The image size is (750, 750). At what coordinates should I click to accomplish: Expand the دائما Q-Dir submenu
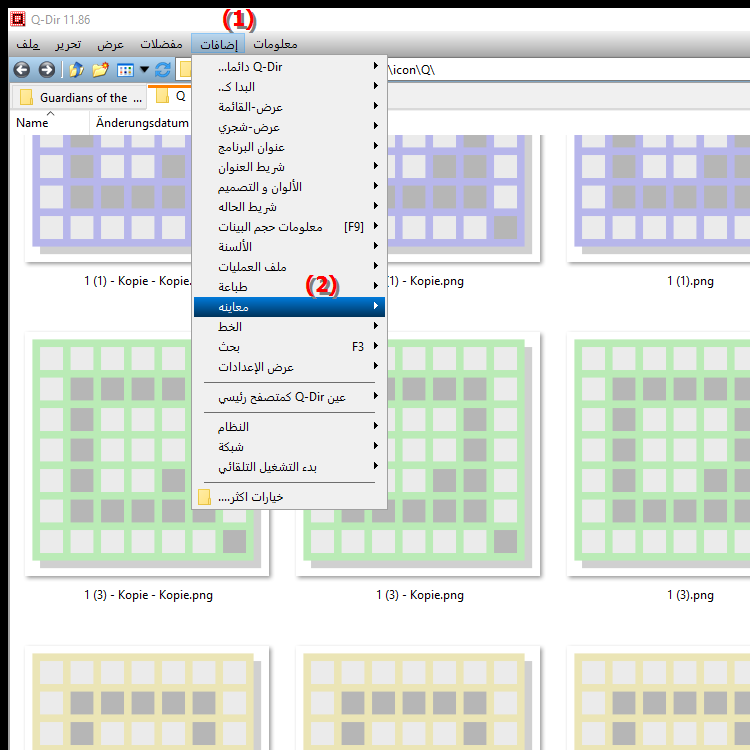(289, 66)
